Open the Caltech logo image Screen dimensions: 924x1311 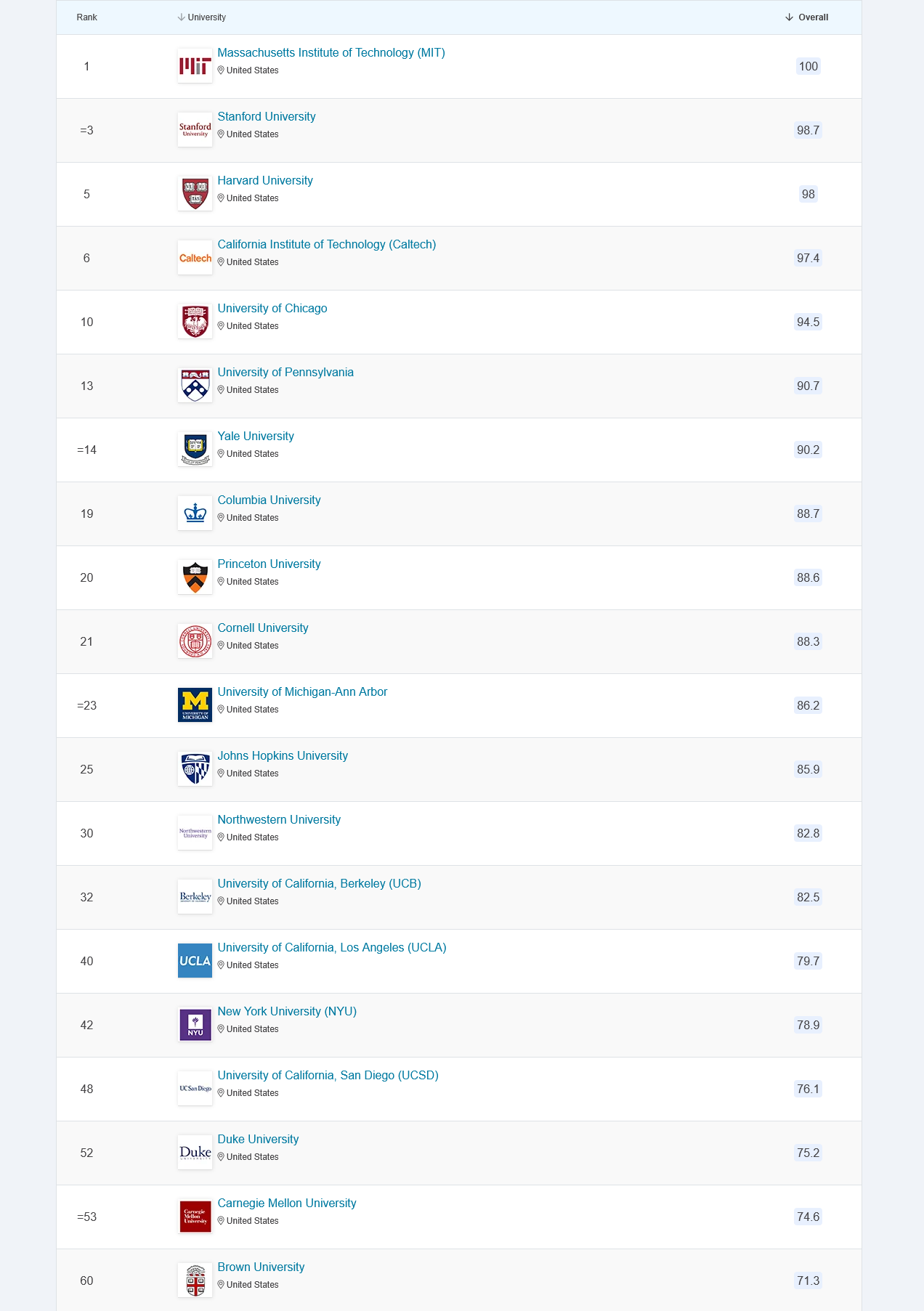(195, 258)
